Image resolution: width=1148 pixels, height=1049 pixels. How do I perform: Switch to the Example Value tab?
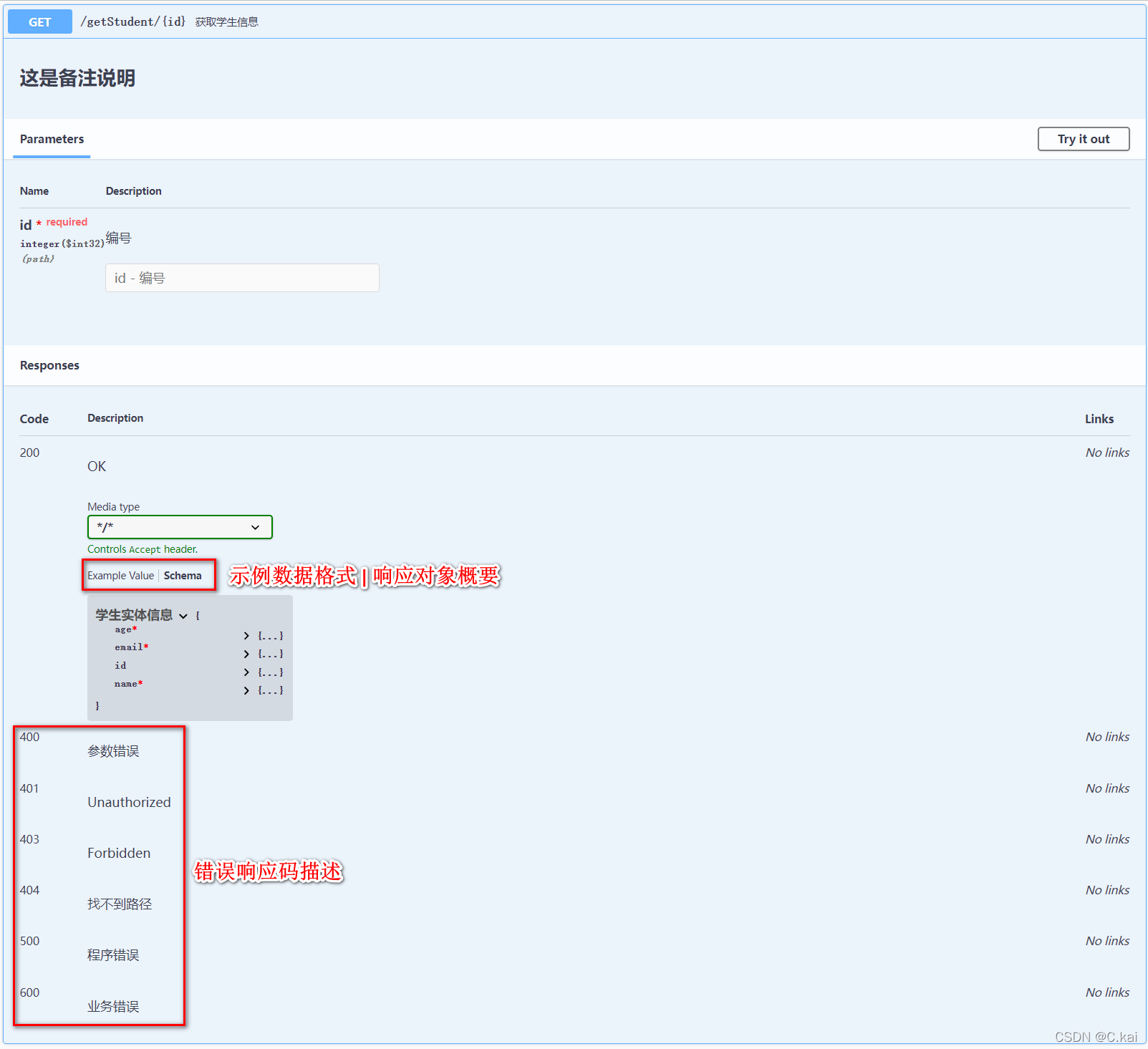(120, 576)
